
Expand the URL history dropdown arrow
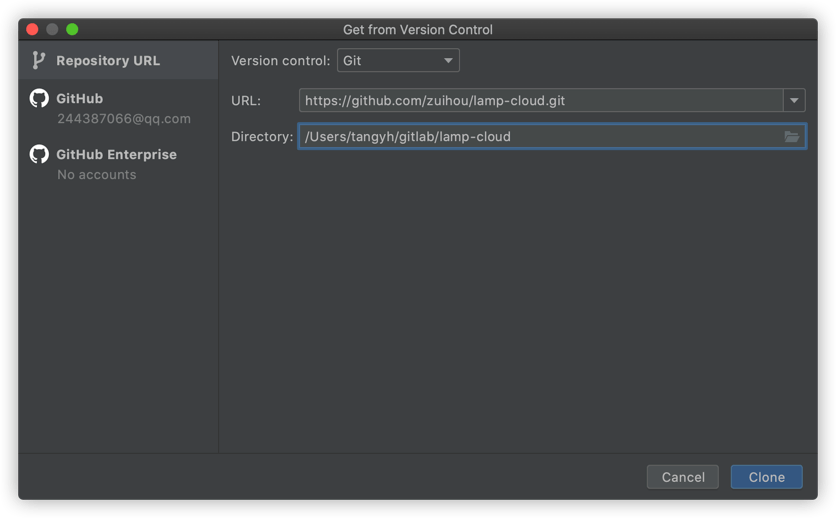click(x=794, y=100)
